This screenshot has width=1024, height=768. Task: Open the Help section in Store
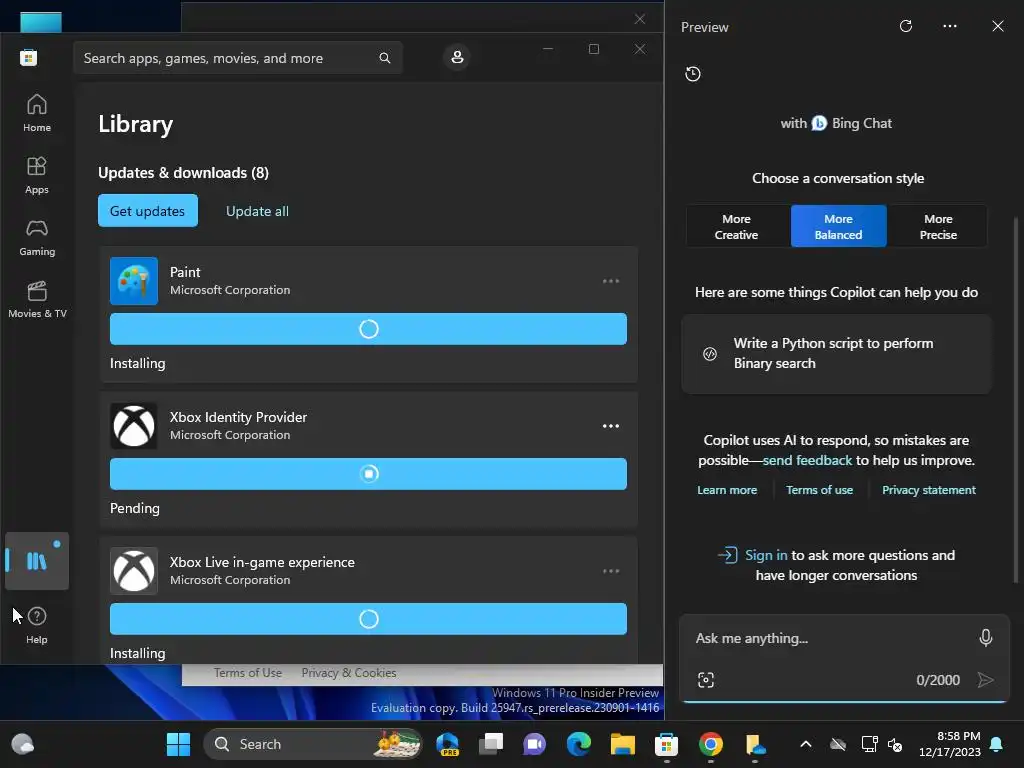[x=37, y=625]
